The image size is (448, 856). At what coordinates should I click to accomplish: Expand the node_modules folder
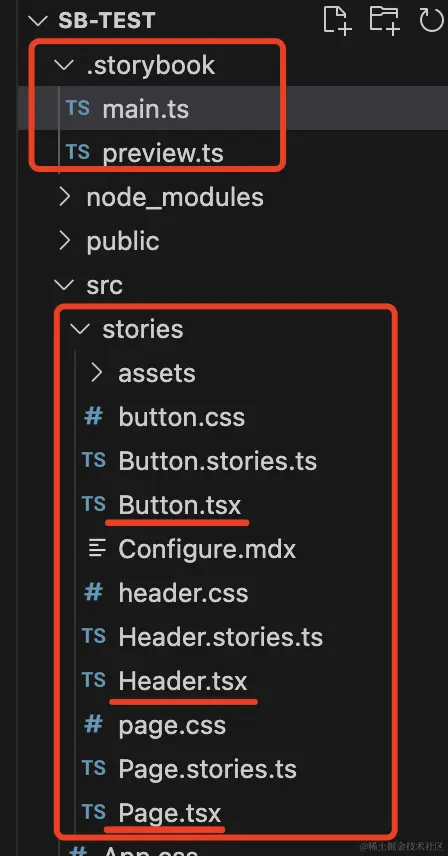[65, 197]
